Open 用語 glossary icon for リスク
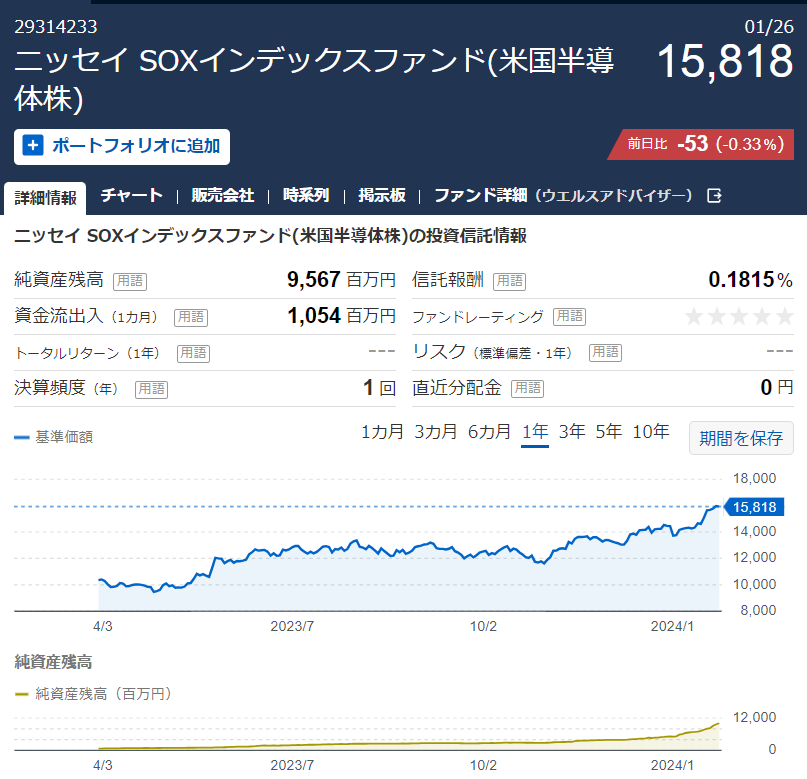Screen dimensions: 807x779 (606, 352)
